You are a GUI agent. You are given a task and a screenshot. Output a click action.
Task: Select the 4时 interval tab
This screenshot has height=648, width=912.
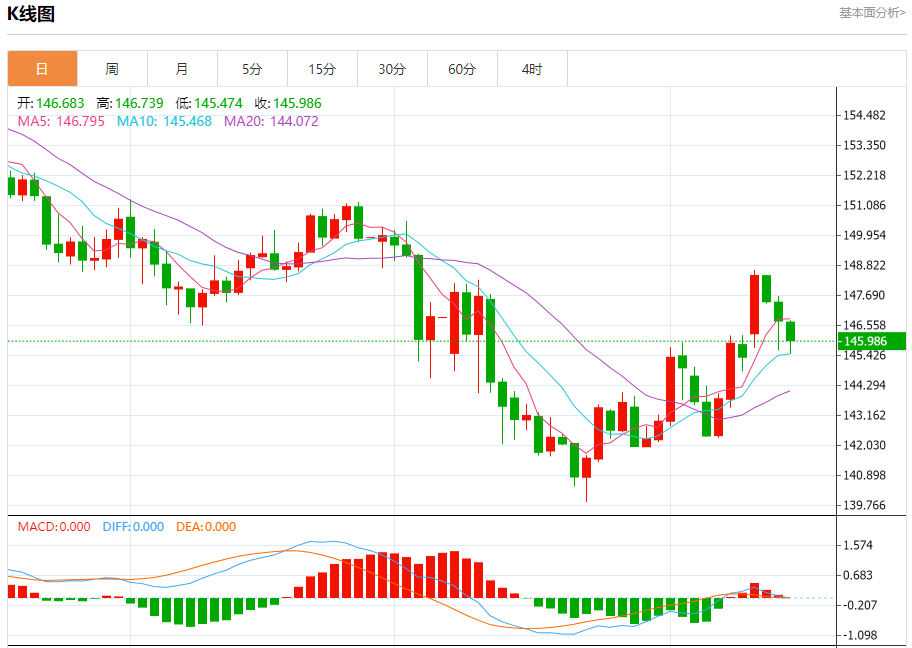[532, 69]
